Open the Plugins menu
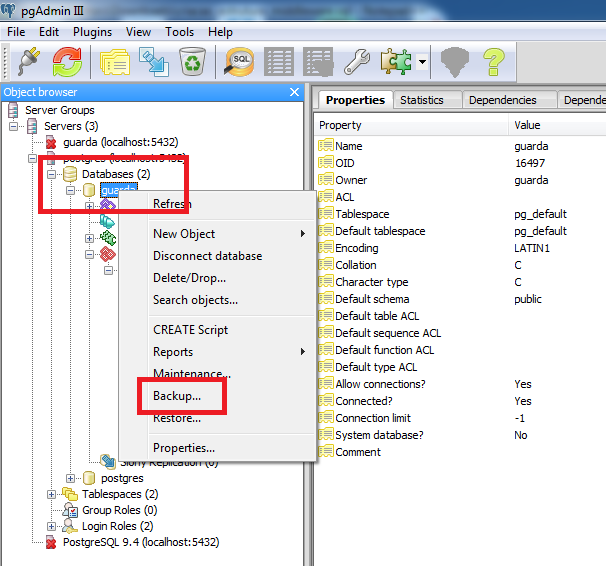The image size is (606, 566). (x=92, y=32)
